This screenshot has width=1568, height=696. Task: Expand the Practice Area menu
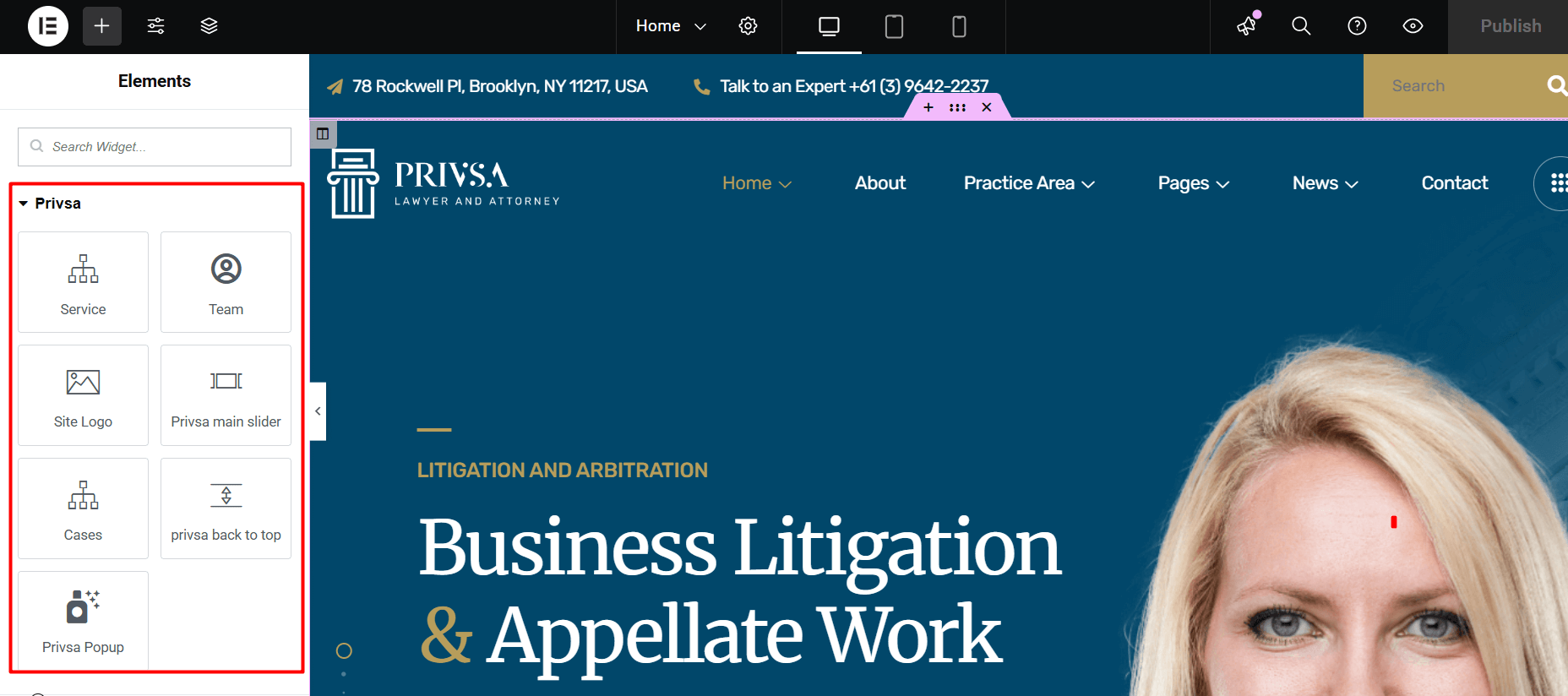click(1029, 183)
